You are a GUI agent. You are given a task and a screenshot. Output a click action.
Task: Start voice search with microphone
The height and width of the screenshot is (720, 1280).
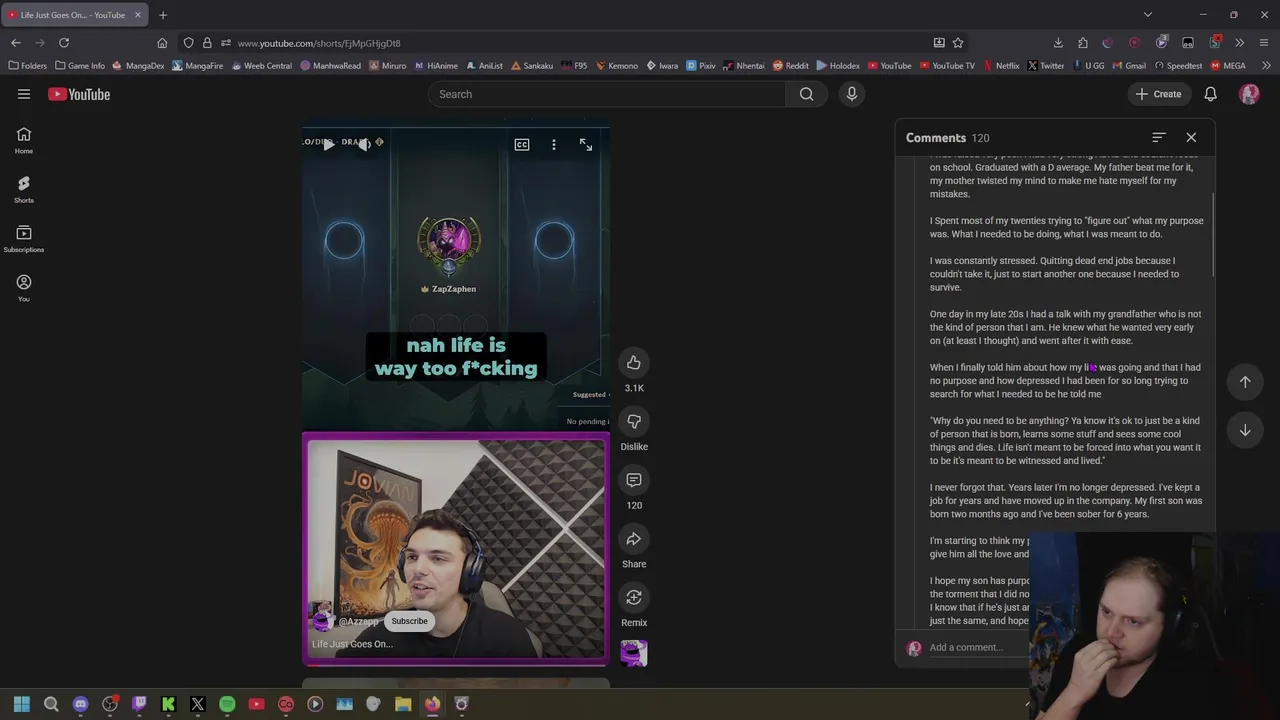pyautogui.click(x=852, y=94)
